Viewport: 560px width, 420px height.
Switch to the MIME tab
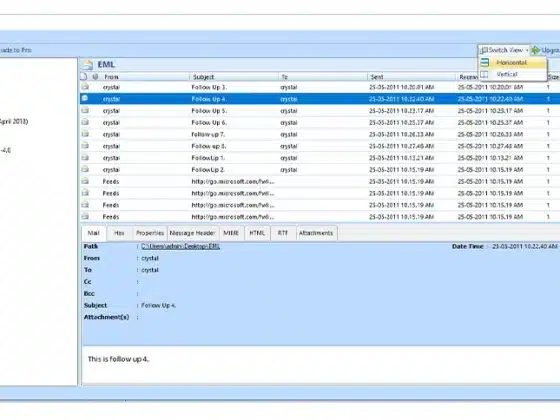[x=231, y=233]
